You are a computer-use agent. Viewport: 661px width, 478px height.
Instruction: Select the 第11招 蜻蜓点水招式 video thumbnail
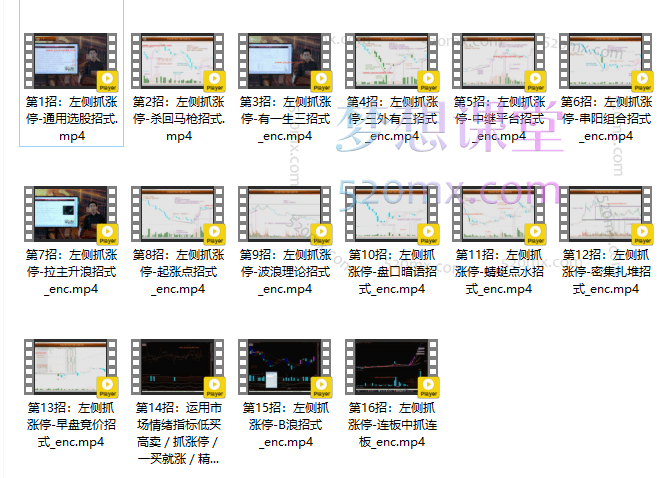coord(499,214)
